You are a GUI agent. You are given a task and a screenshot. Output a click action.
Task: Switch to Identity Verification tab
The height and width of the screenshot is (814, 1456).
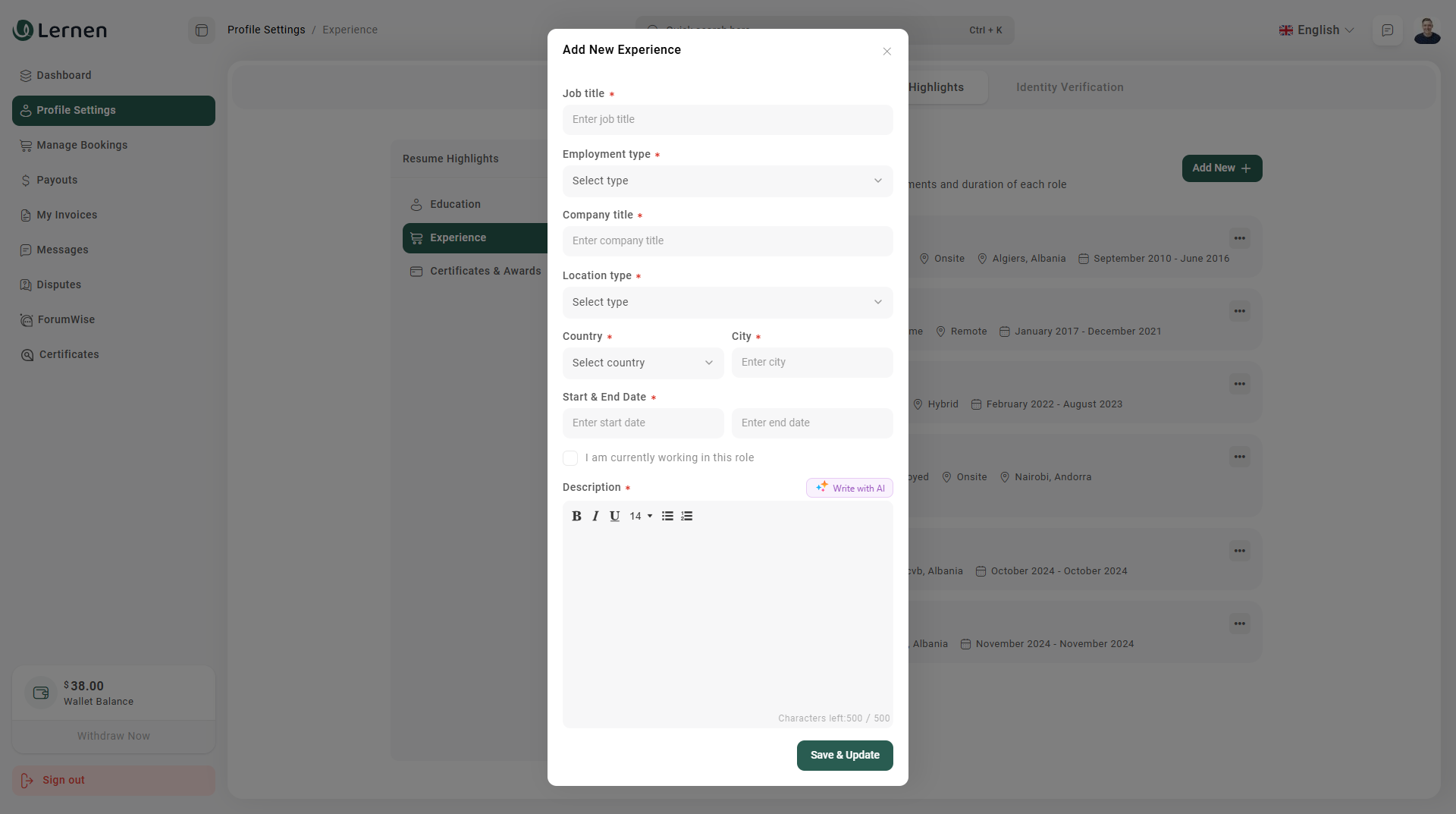pyautogui.click(x=1069, y=87)
